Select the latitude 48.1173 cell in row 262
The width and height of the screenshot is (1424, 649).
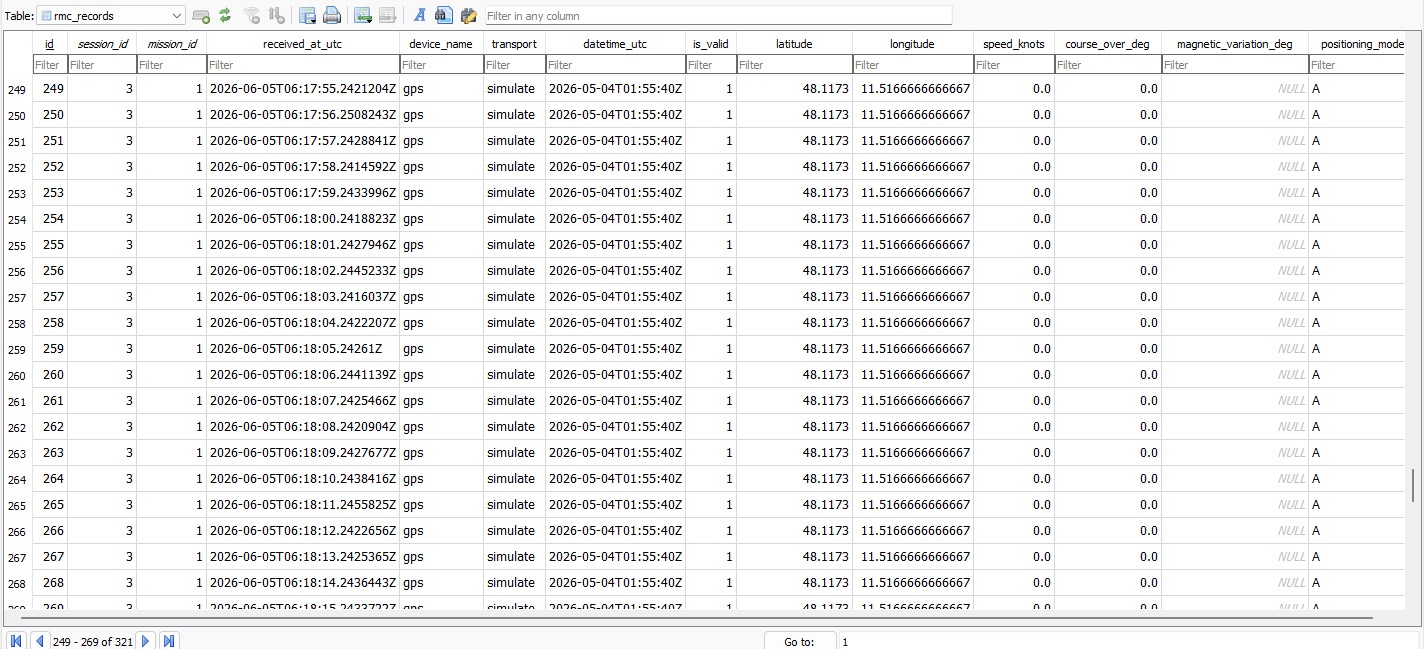(x=794, y=427)
